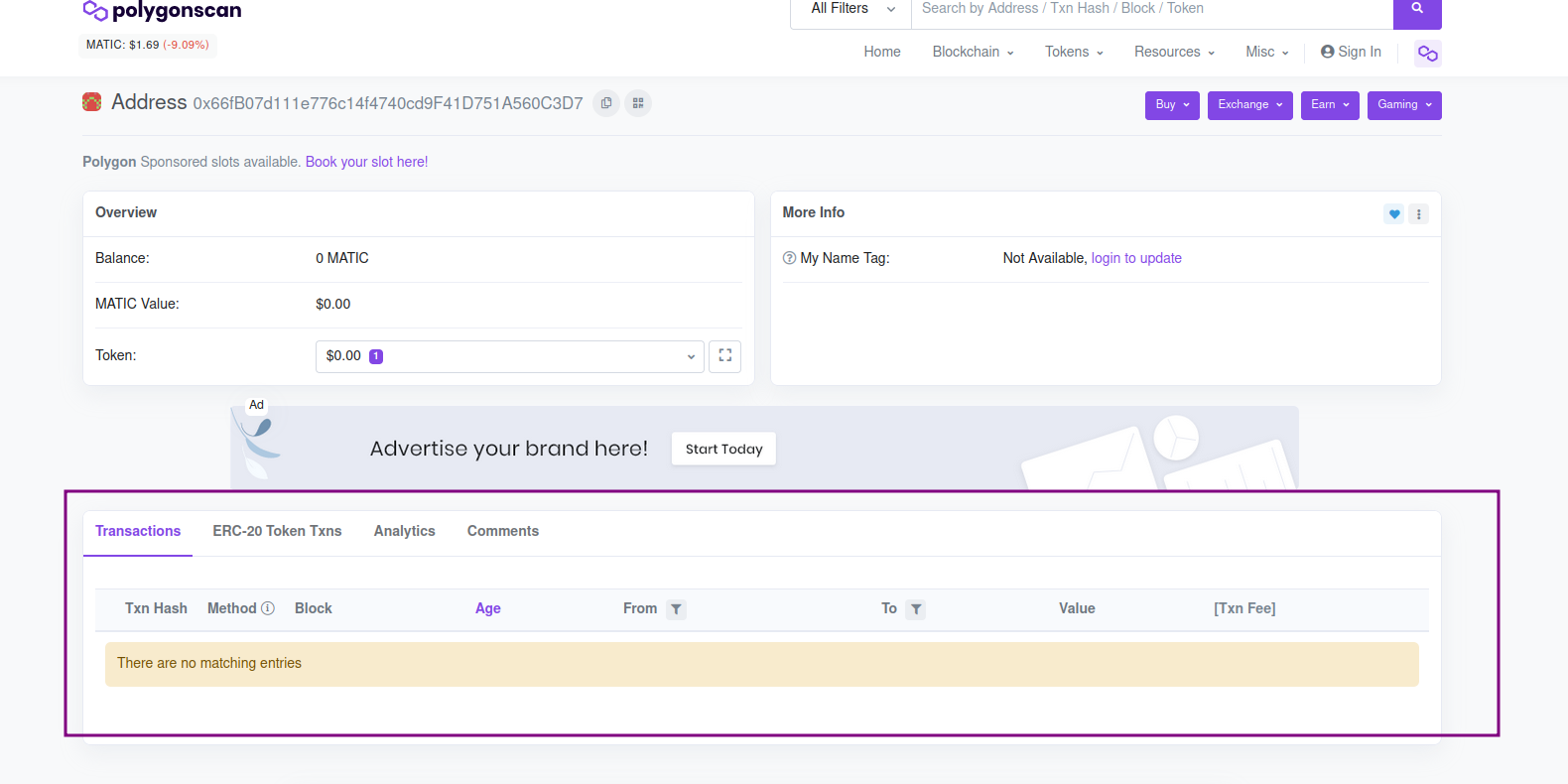Show the address QR code icon
Image resolution: width=1568 pixels, height=784 pixels.
tap(638, 103)
